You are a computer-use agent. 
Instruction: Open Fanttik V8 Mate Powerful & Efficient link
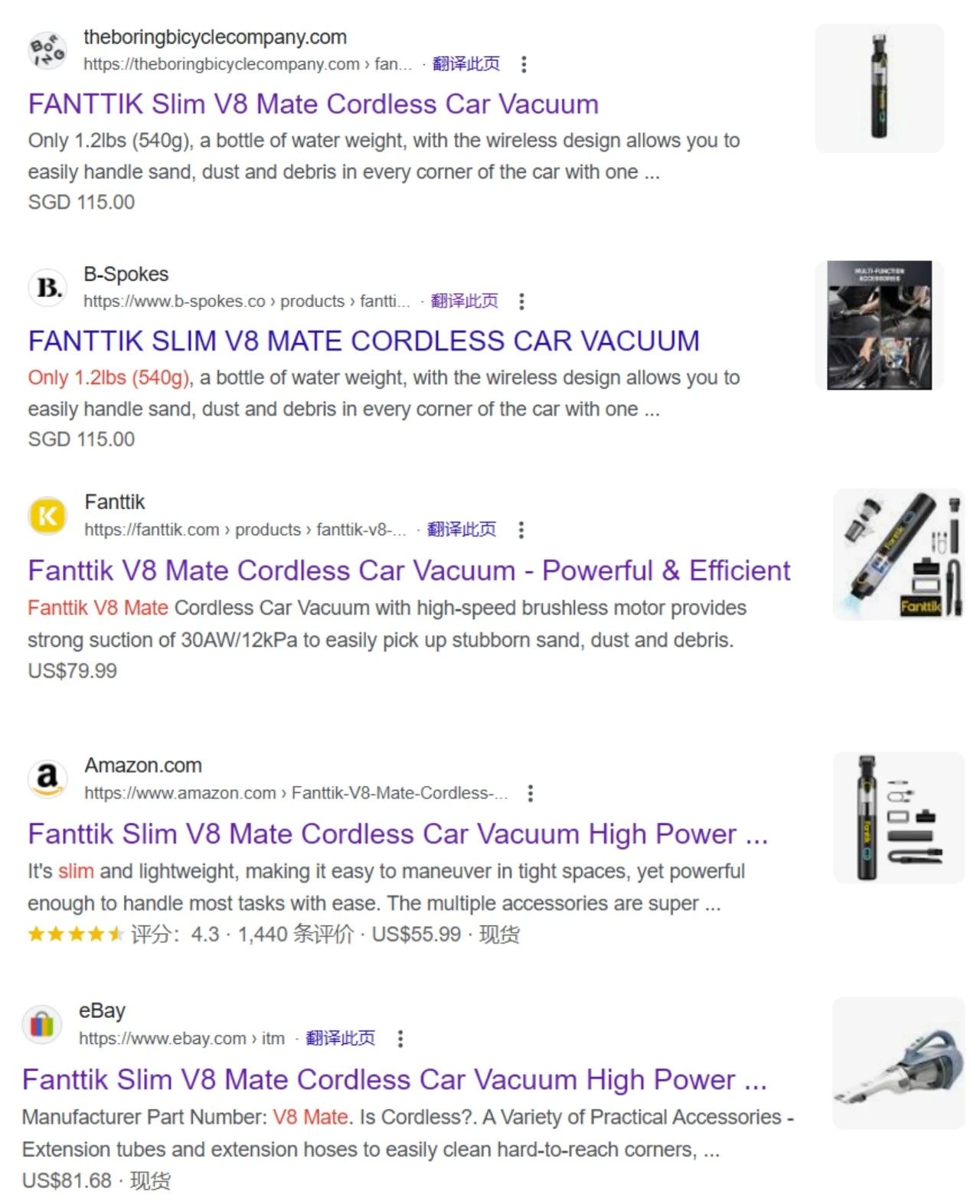[x=409, y=571]
